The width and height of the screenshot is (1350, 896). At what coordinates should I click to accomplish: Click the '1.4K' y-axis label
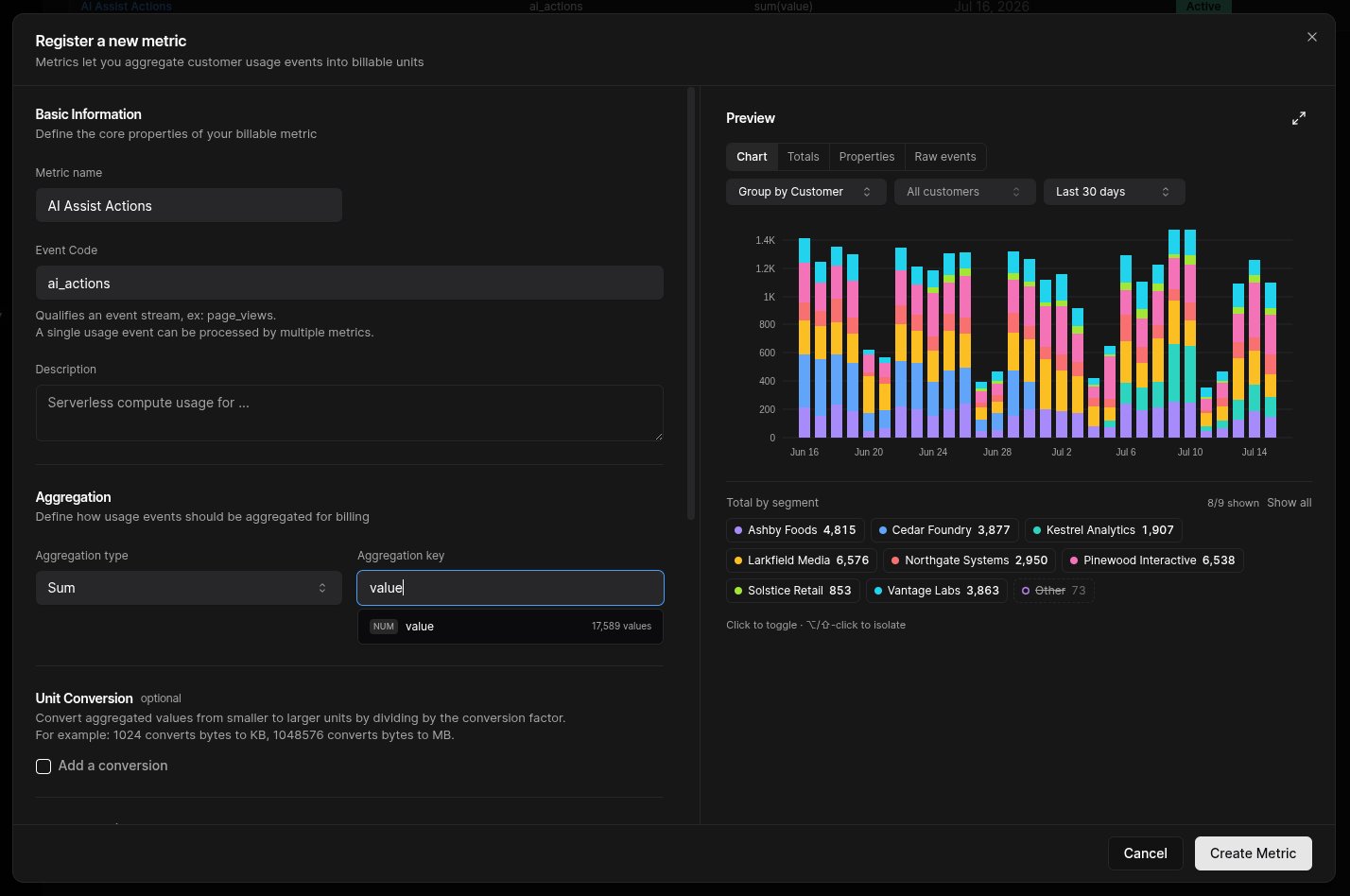coord(765,241)
